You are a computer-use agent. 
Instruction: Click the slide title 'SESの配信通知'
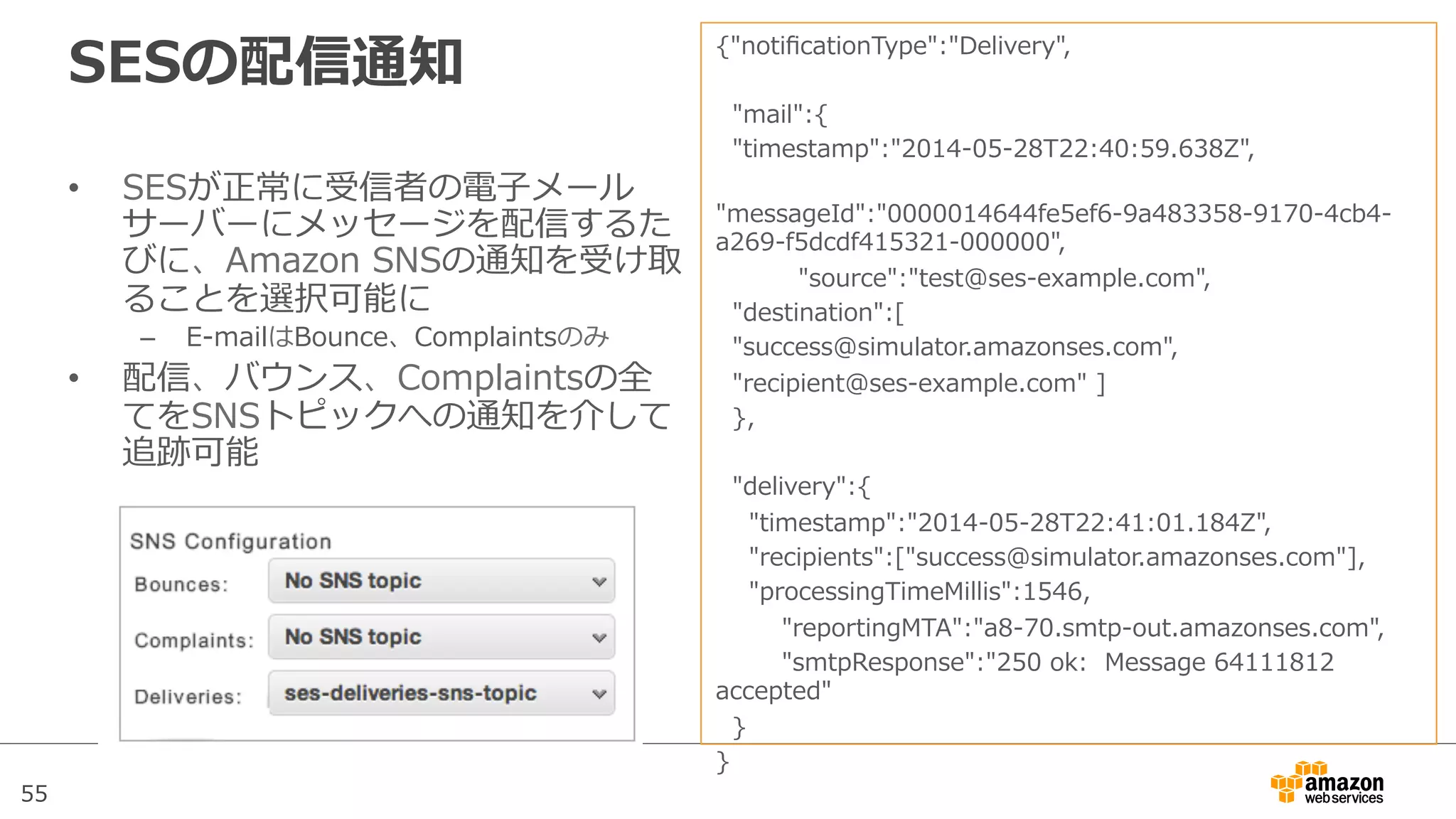click(x=265, y=62)
